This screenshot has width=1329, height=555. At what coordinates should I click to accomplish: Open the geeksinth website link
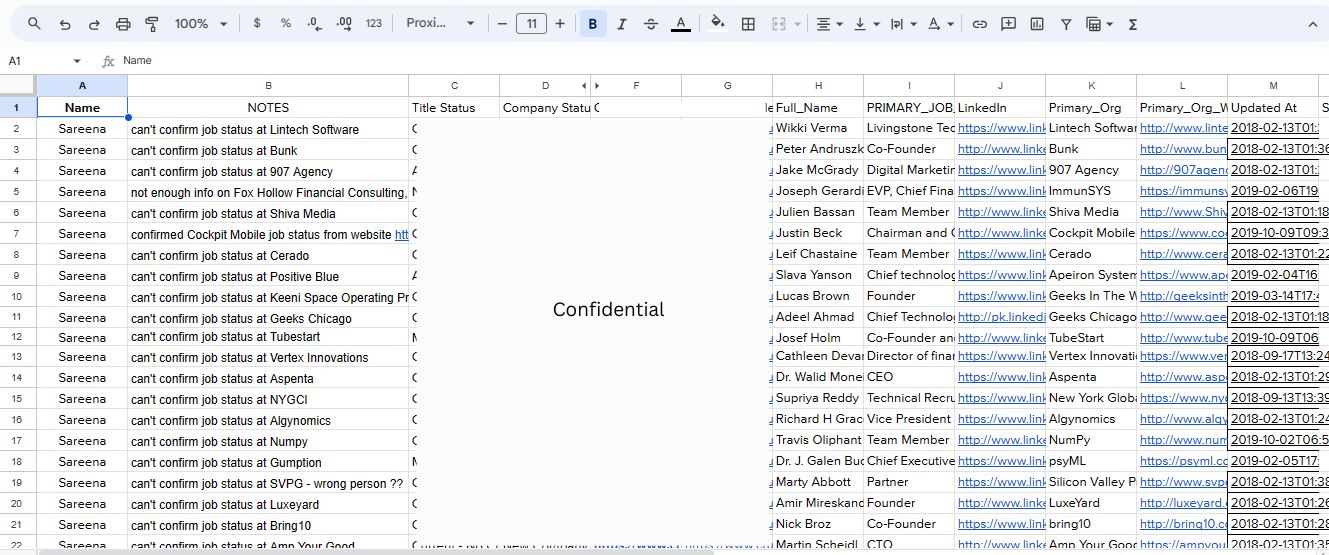coord(1182,296)
